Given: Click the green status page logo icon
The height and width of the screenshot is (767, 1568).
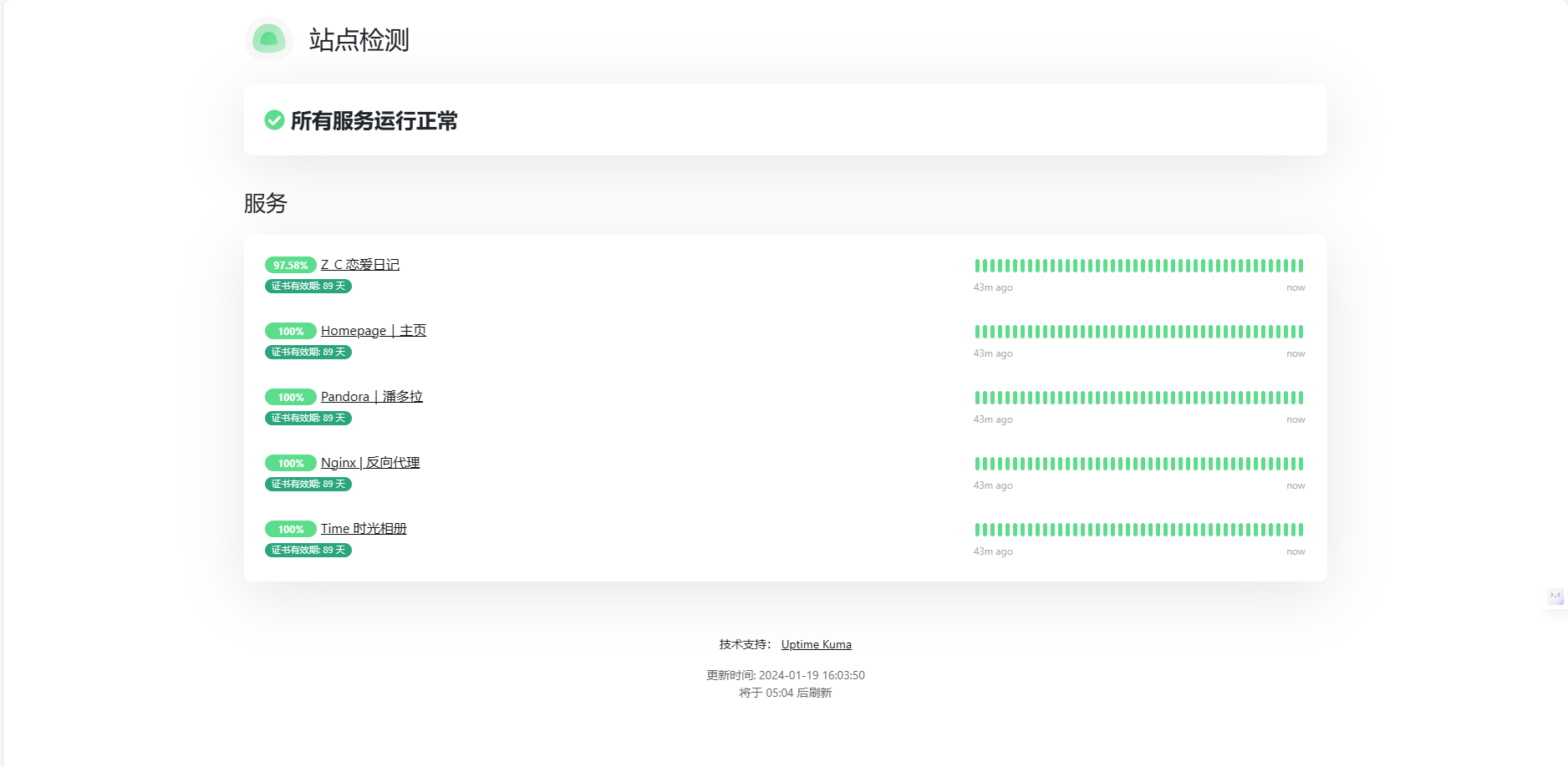Looking at the screenshot, I should [x=269, y=38].
